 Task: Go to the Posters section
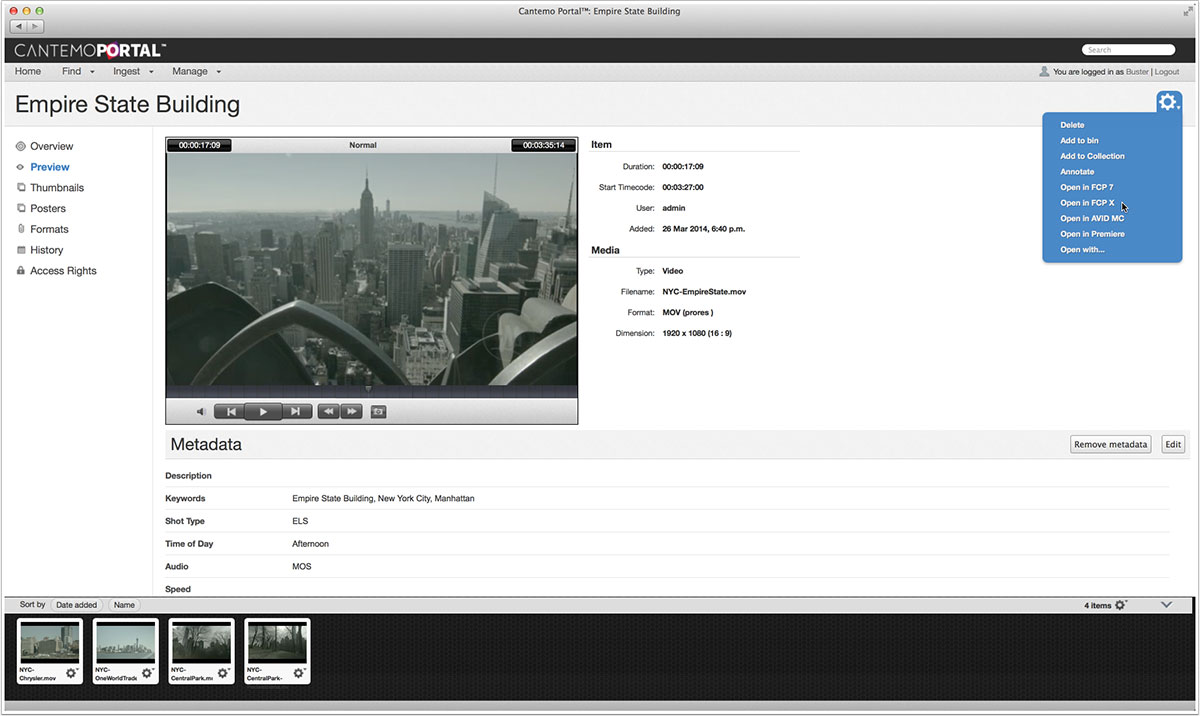(x=48, y=209)
